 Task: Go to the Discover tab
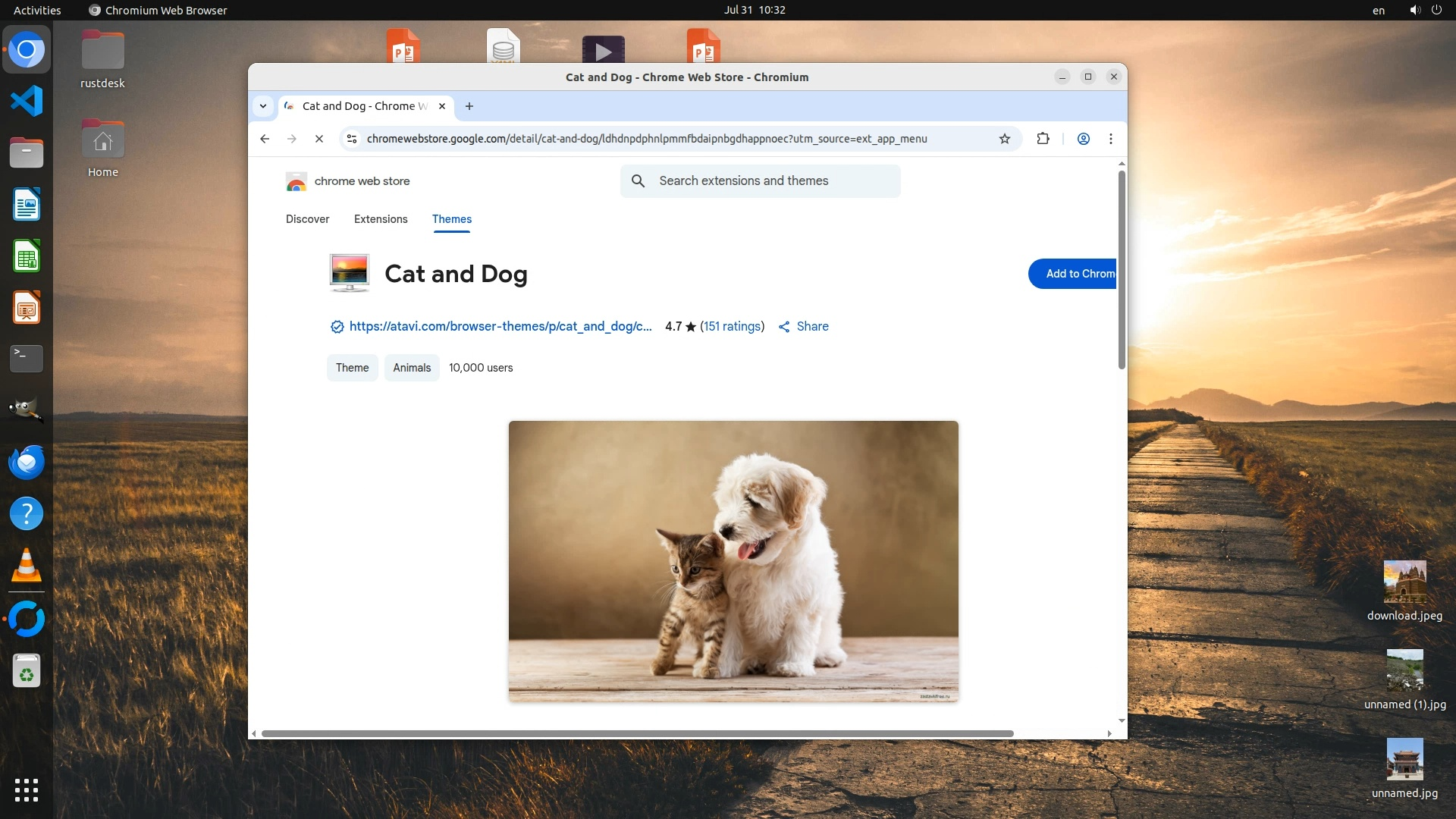307,219
